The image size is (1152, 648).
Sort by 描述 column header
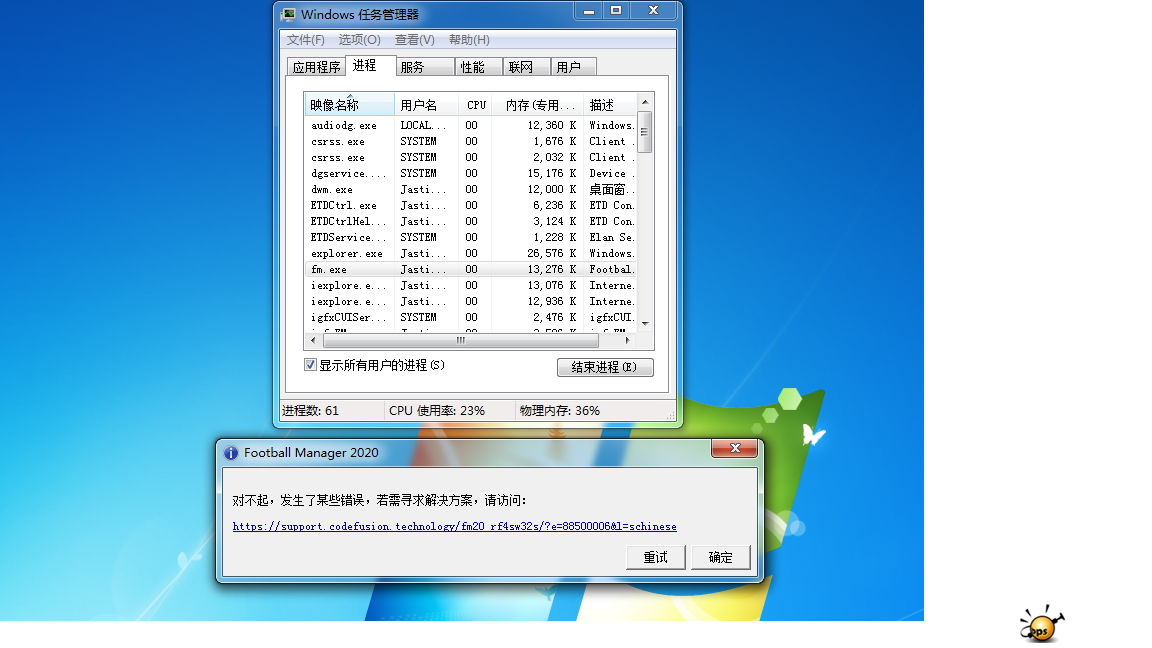[610, 105]
